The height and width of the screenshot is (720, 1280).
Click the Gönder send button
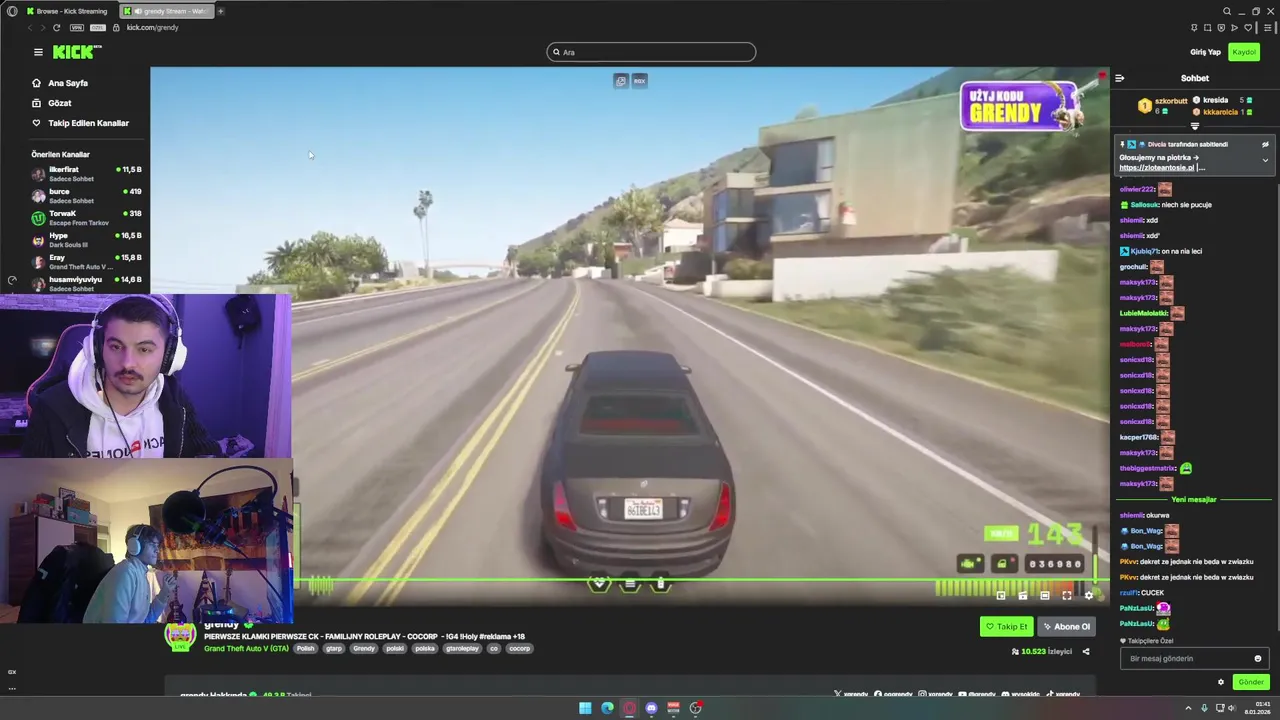pyautogui.click(x=1251, y=682)
